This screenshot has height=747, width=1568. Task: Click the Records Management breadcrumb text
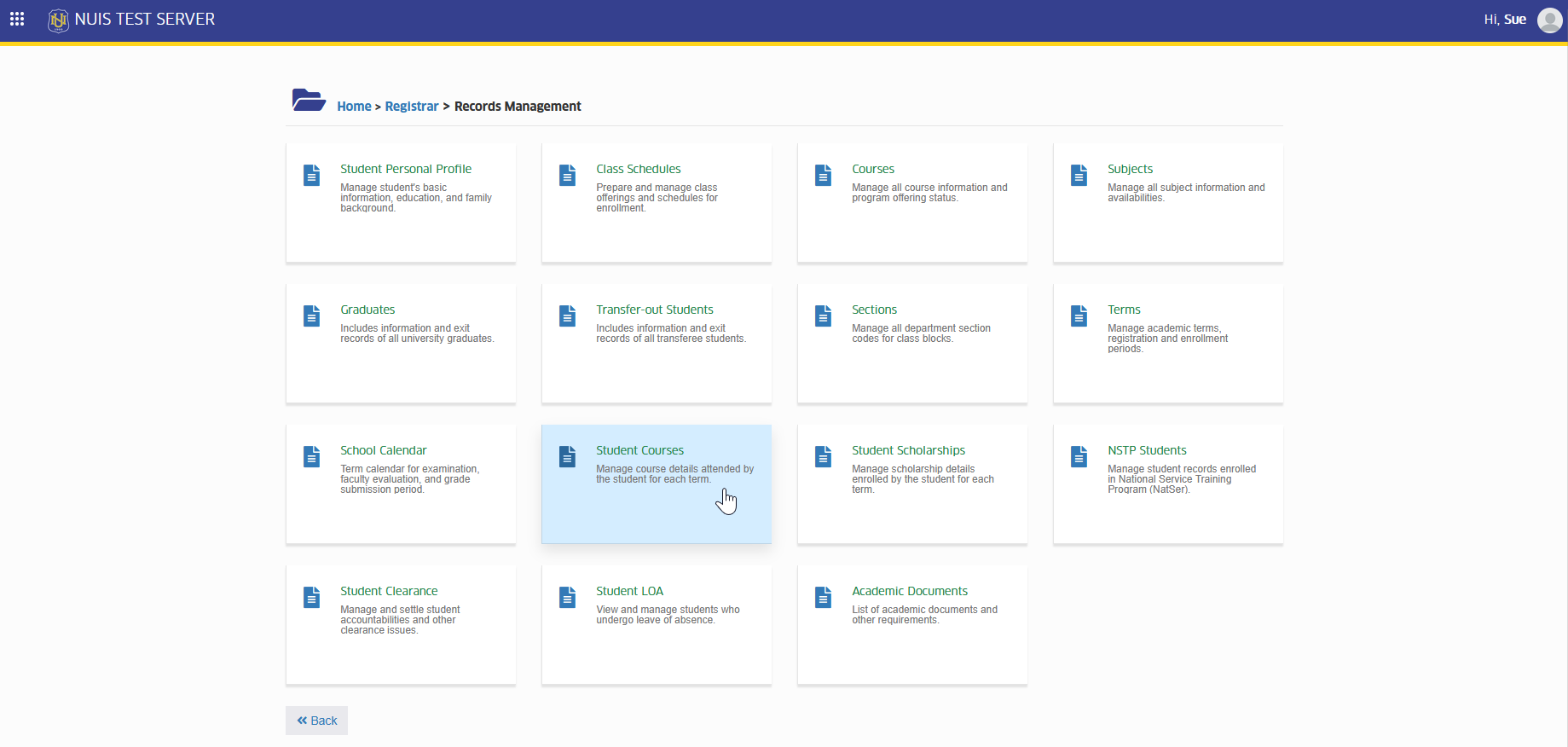(x=518, y=107)
